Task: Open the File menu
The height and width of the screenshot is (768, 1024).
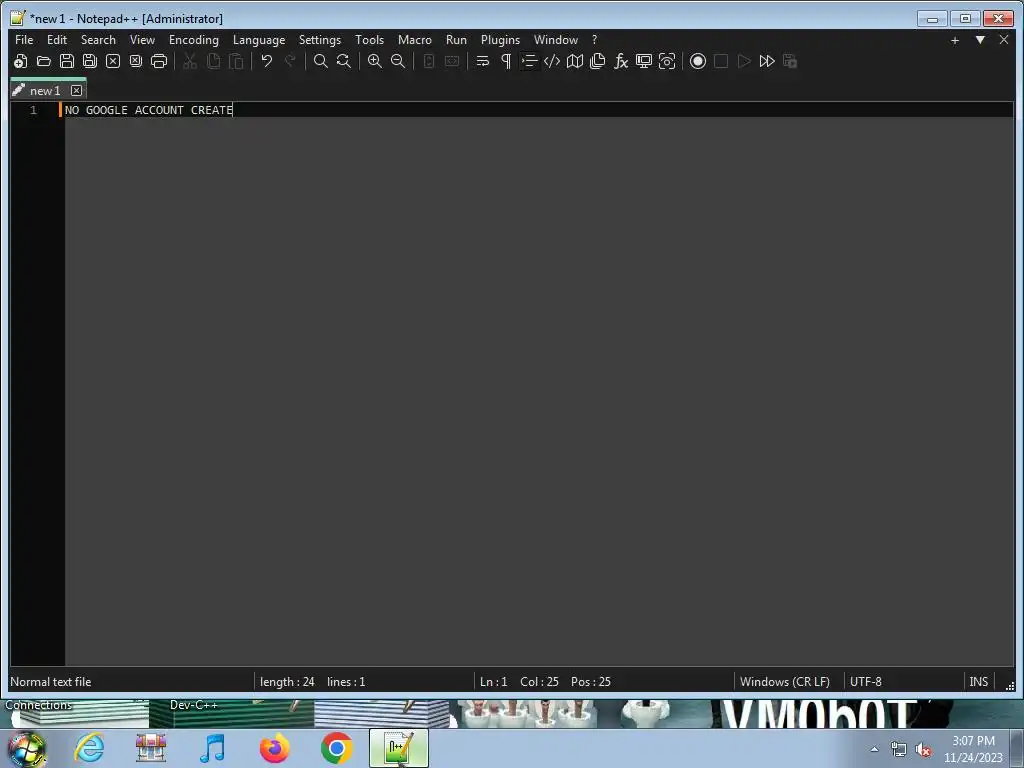Action: pos(24,40)
